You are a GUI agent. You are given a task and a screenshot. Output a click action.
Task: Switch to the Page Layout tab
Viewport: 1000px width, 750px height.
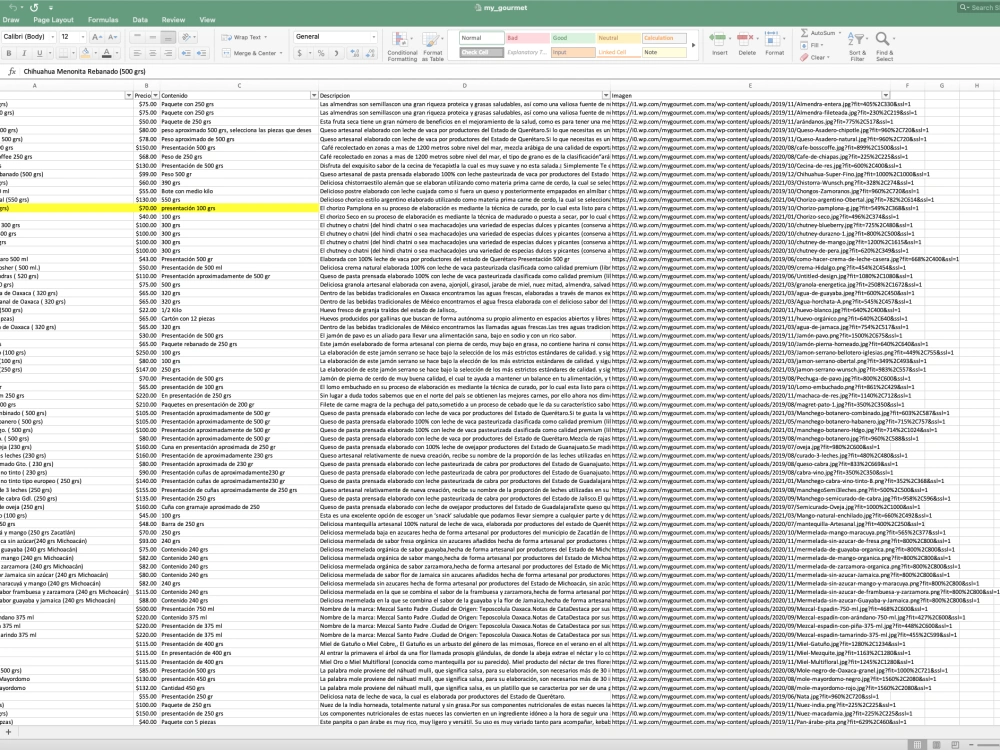coord(54,20)
